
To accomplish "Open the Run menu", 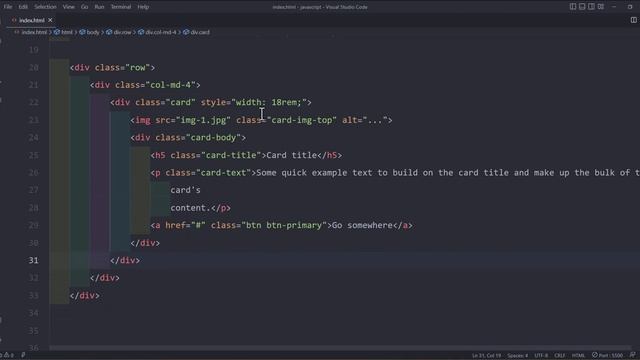I will pos(99,7).
